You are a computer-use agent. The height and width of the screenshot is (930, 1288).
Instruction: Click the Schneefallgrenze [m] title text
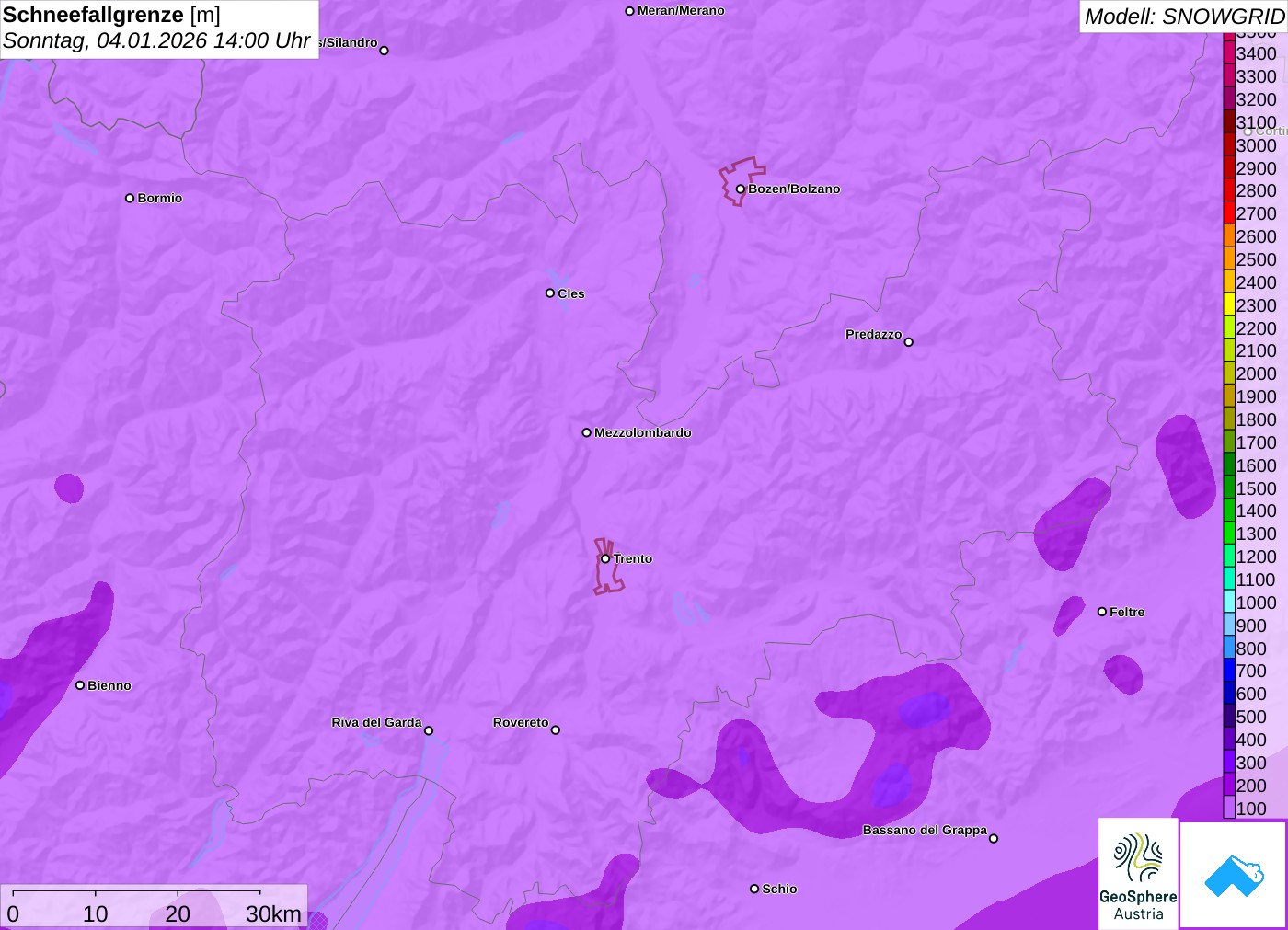111,15
